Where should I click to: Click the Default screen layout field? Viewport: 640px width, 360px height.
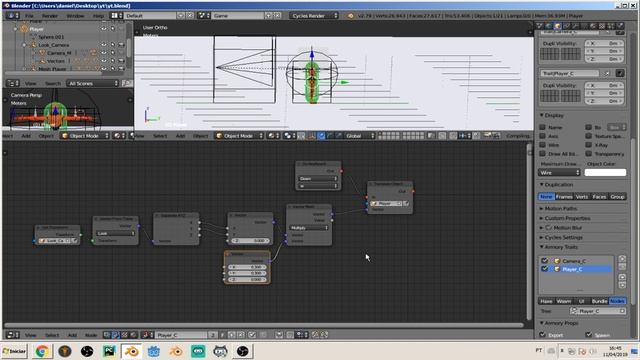click(150, 16)
